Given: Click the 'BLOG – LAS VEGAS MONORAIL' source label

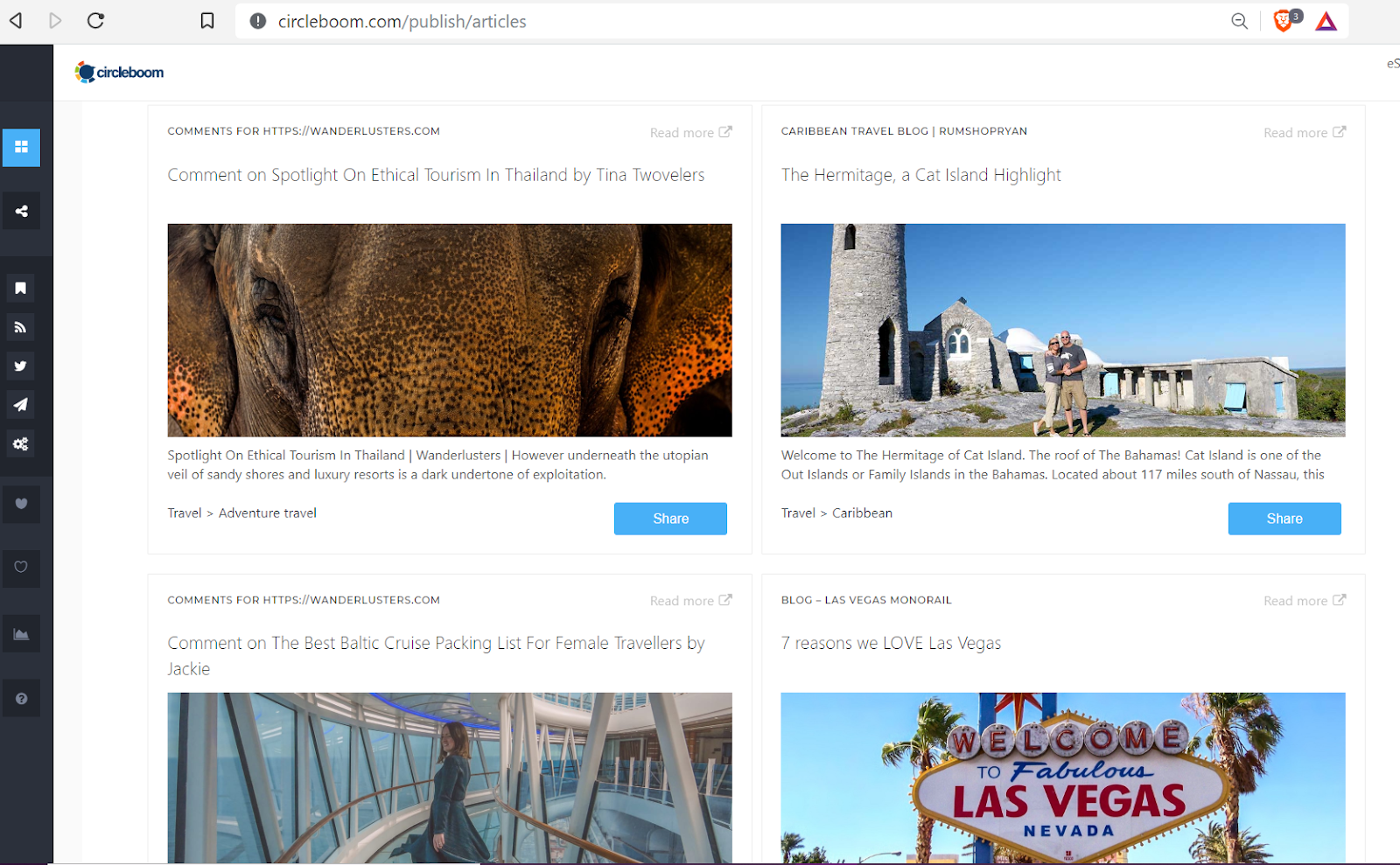Looking at the screenshot, I should point(866,600).
